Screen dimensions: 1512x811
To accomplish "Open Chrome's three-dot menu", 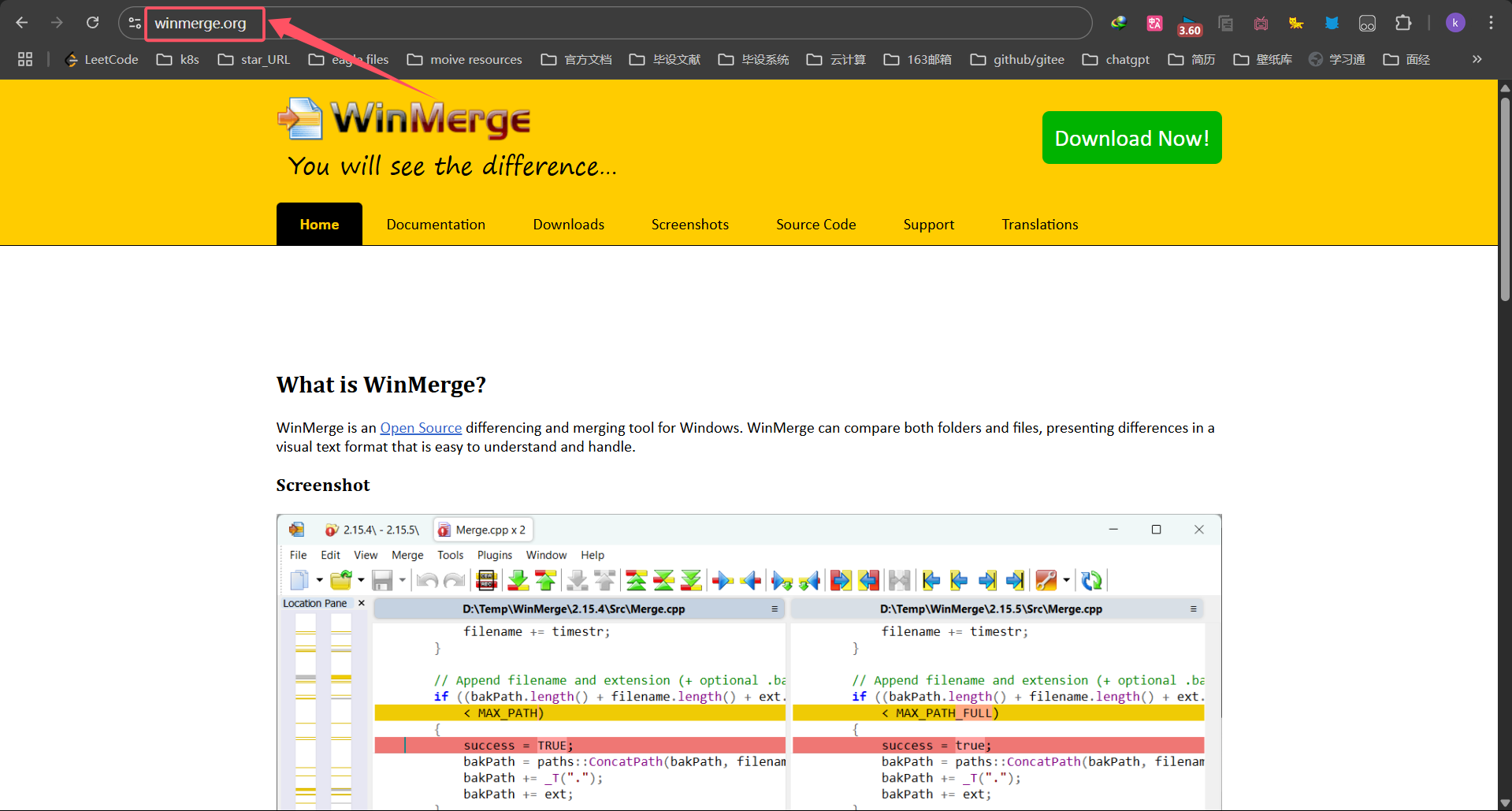I will pyautogui.click(x=1491, y=23).
